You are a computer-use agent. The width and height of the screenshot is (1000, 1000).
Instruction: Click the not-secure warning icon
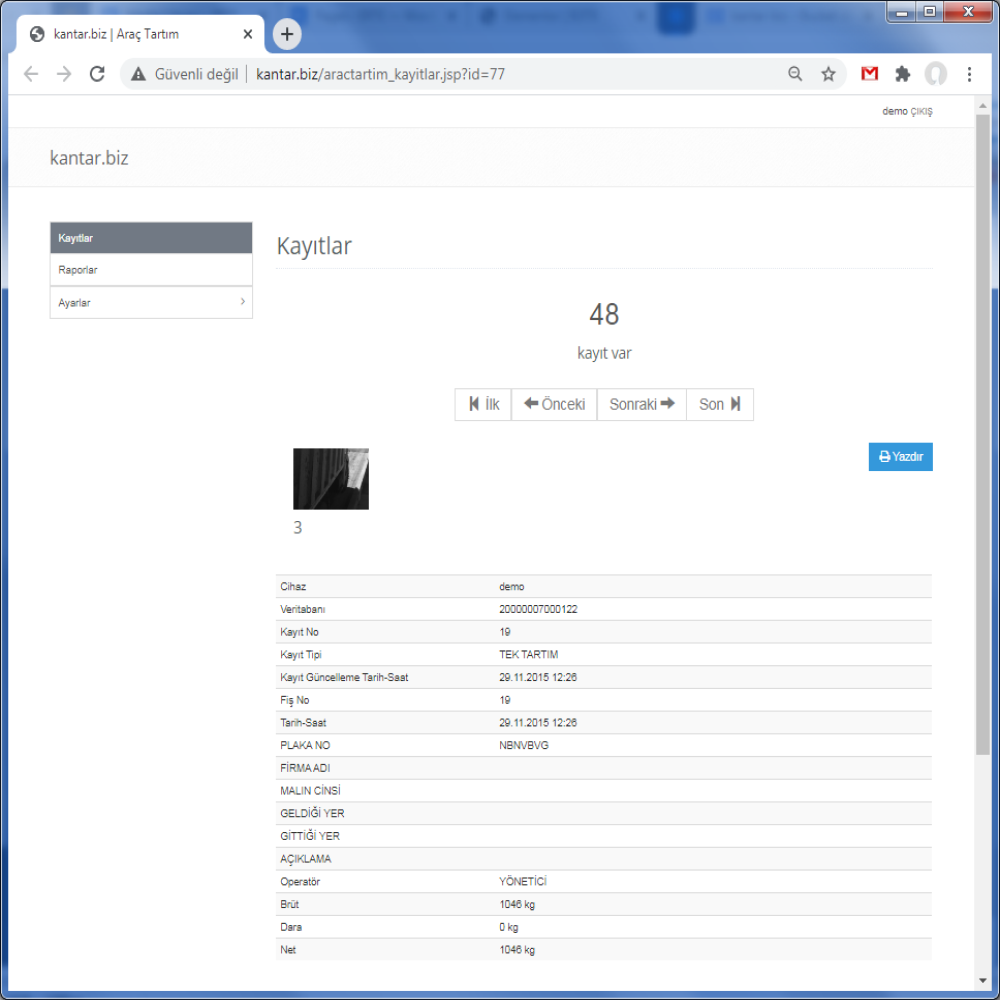point(138,74)
